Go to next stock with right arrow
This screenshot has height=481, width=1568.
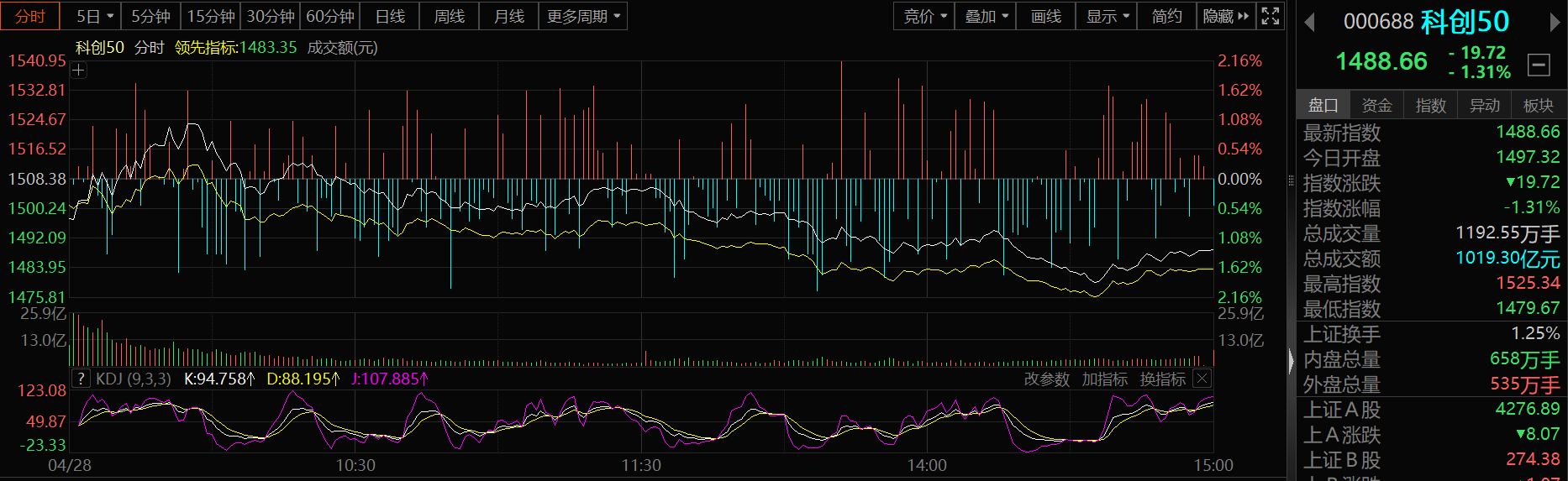[1555, 23]
